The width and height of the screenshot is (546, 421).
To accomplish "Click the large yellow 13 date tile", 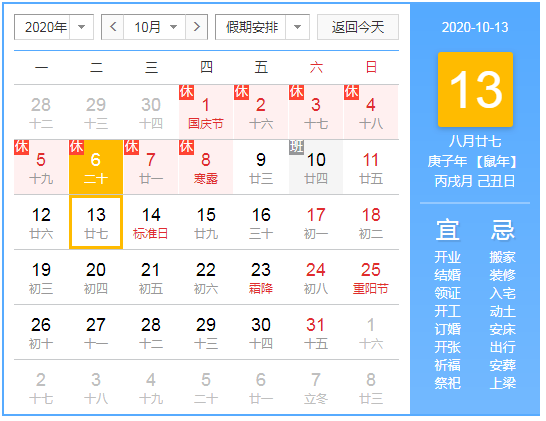I will pos(475,89).
